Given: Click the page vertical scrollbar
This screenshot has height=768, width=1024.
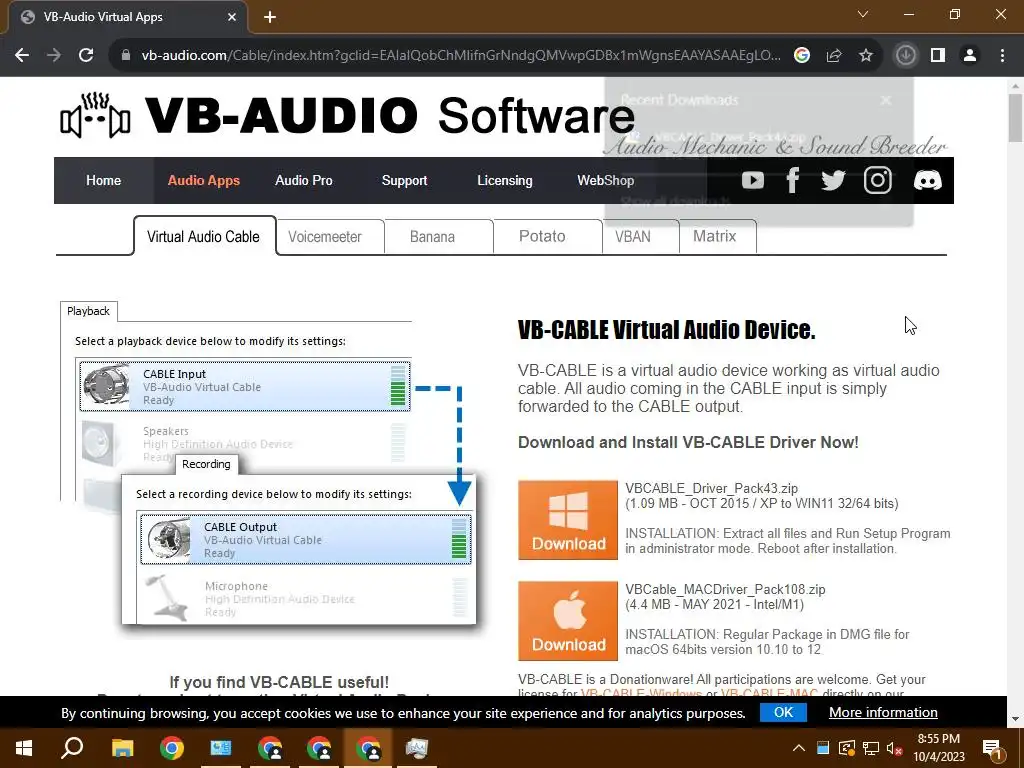Looking at the screenshot, I should click(x=1015, y=118).
